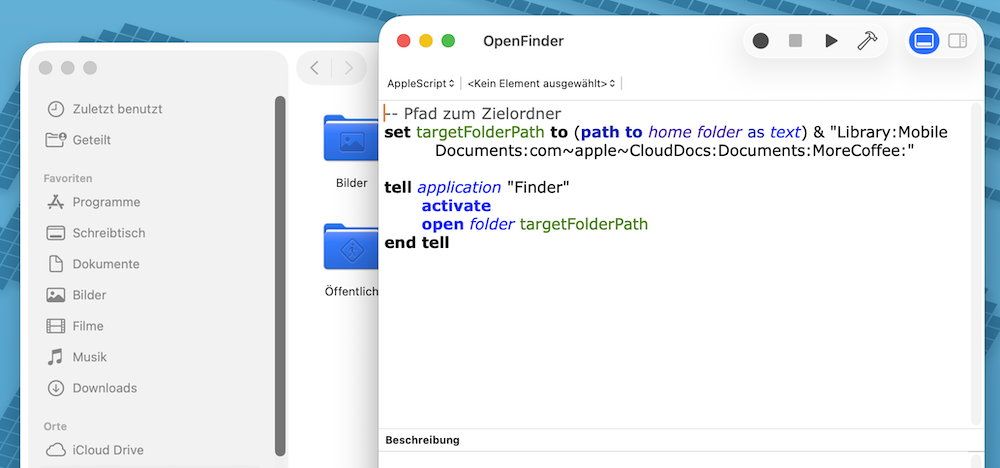The image size is (1000, 468).
Task: Click the document icon beside Dokumente
Action: [x=55, y=264]
